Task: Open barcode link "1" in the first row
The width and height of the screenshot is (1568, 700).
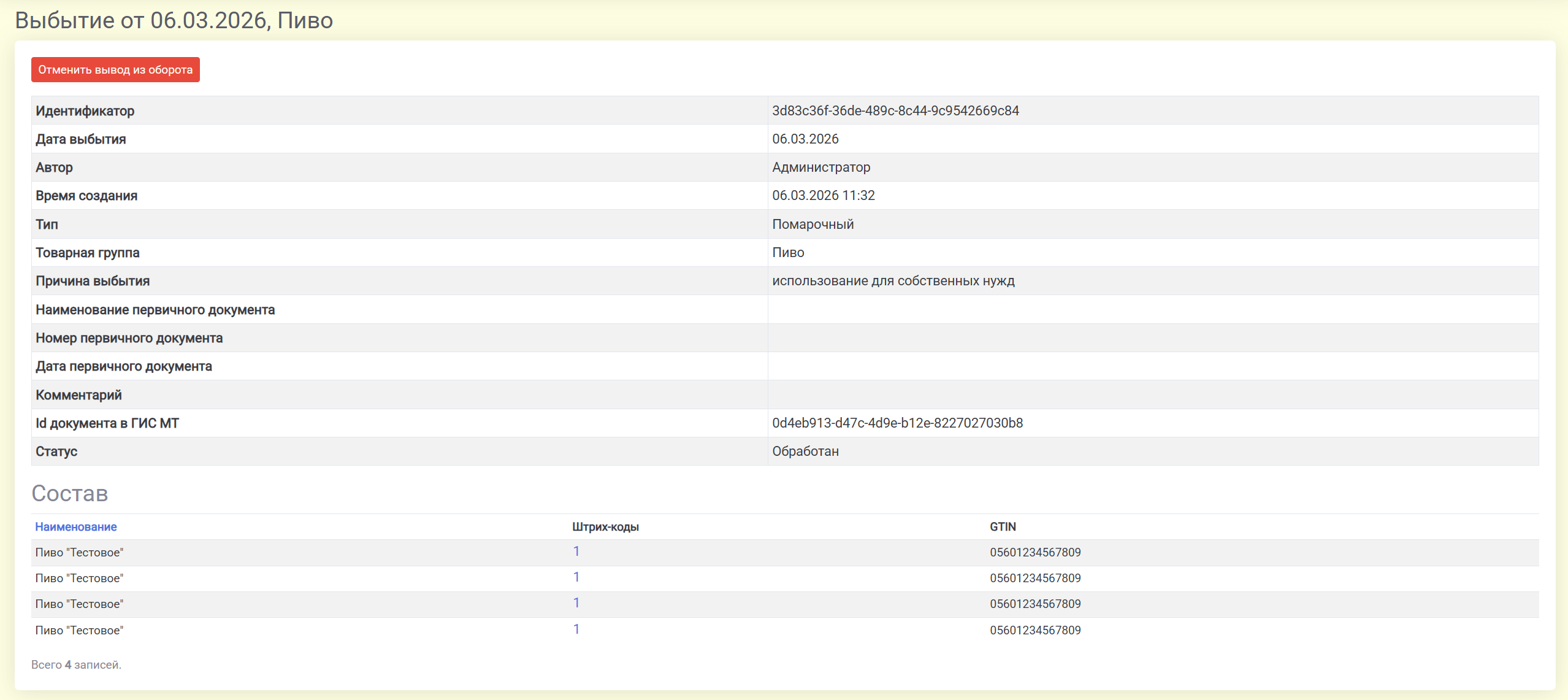Action: 576,551
